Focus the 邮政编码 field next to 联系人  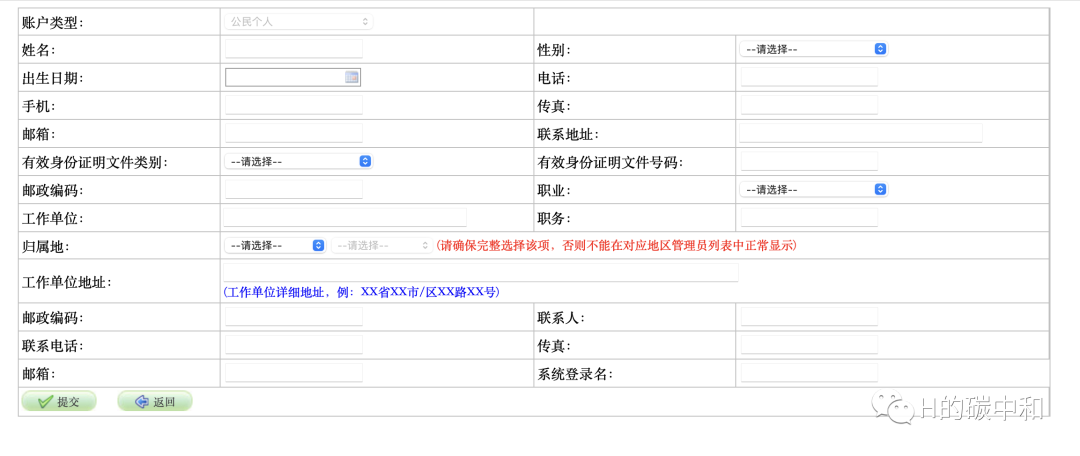(293, 317)
